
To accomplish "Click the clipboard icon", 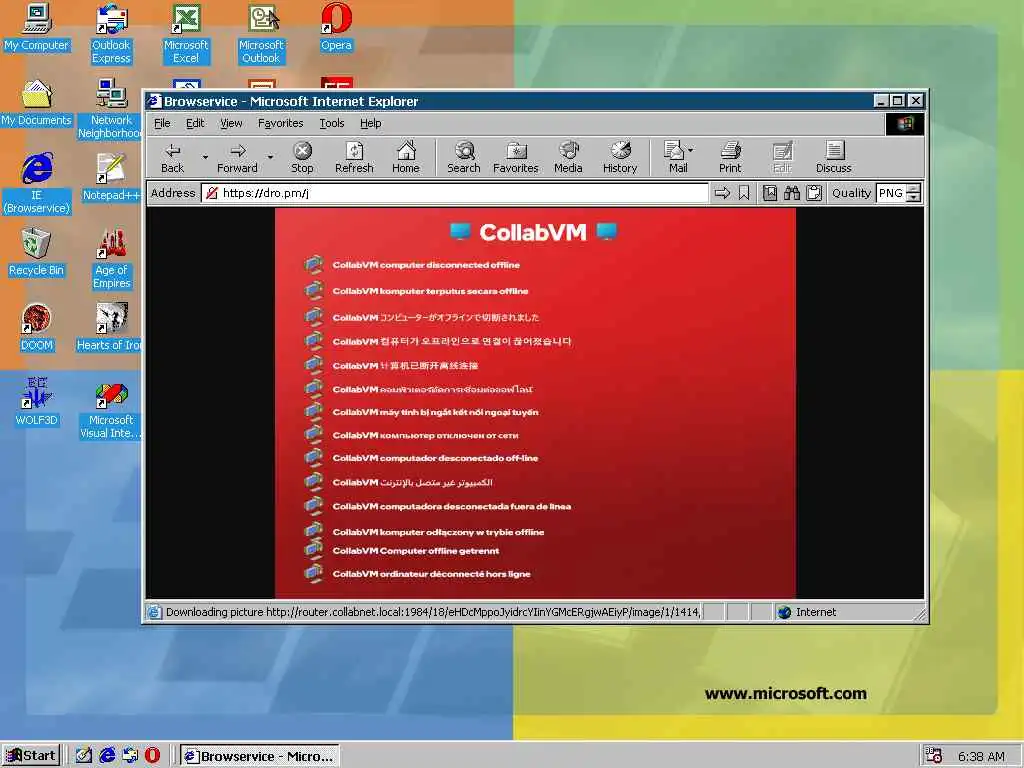I will (814, 193).
